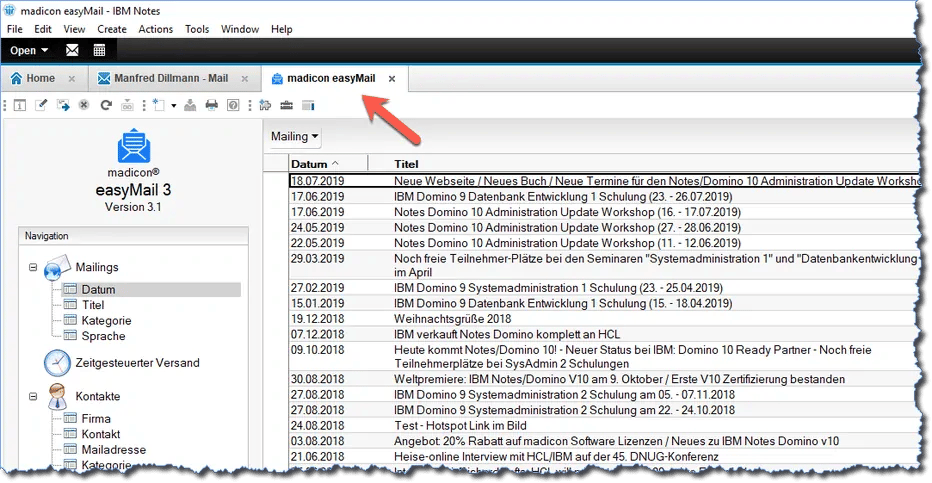
Task: Collapse the Kontakte tree node
Action: pos(33,396)
